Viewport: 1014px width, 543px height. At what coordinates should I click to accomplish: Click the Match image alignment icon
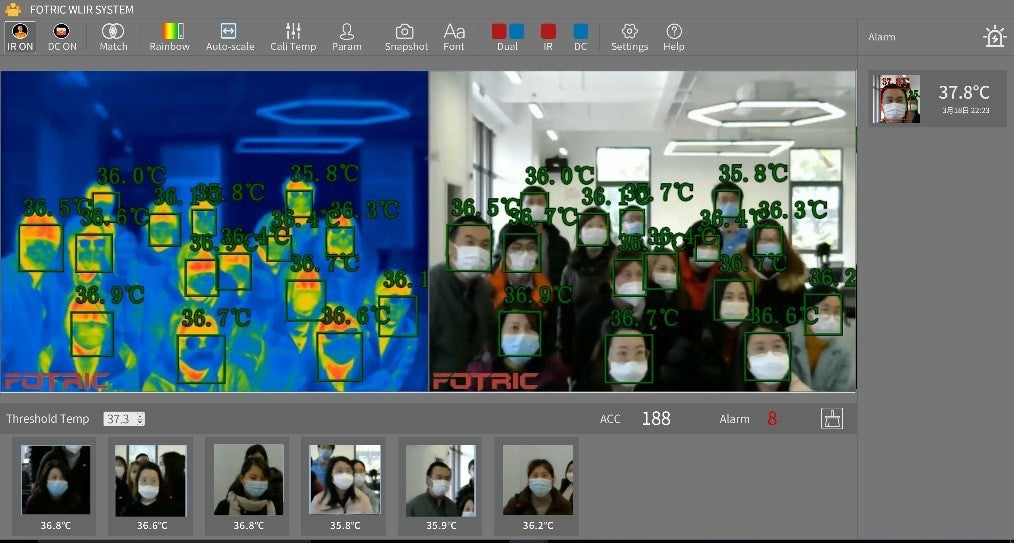(x=113, y=37)
